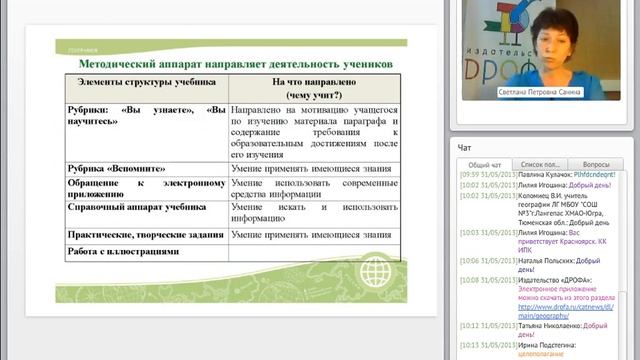Click Павлина Кулачок chat message

coord(537,175)
